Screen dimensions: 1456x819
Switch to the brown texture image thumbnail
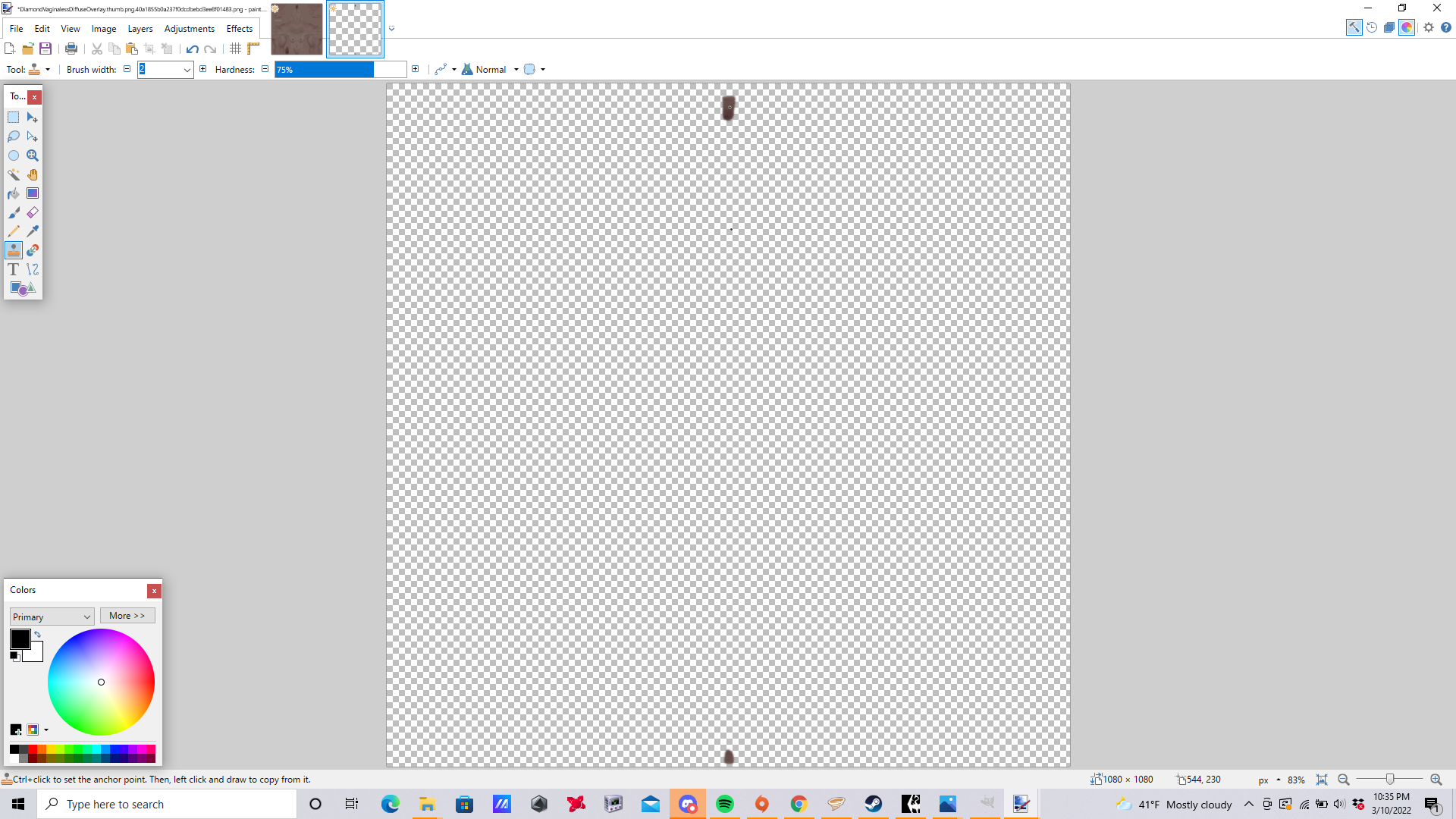pos(297,29)
